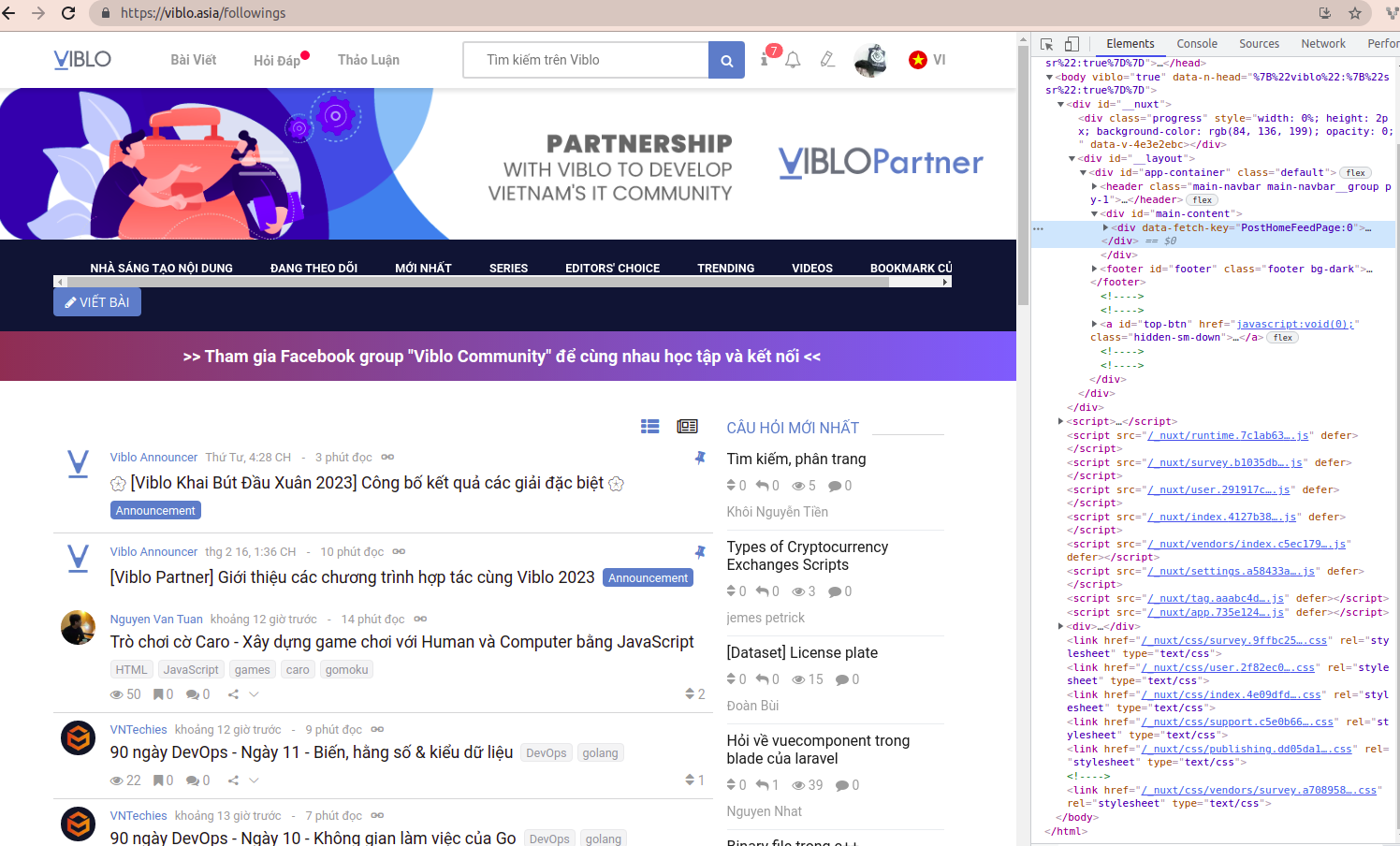Image resolution: width=1400 pixels, height=846 pixels.
Task: Click pin icon on Viblo Partner post
Action: pyautogui.click(x=700, y=552)
